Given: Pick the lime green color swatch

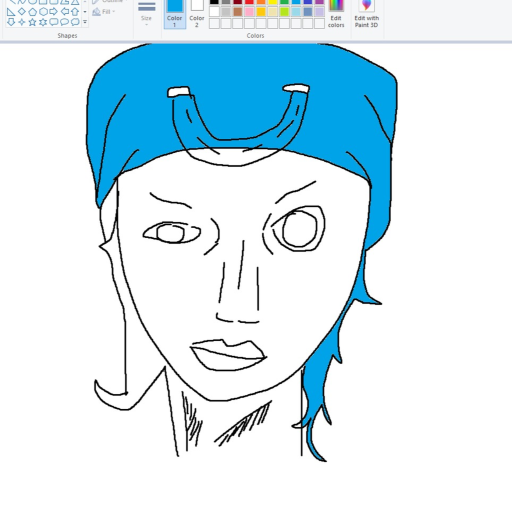Looking at the screenshot, I should (284, 12).
